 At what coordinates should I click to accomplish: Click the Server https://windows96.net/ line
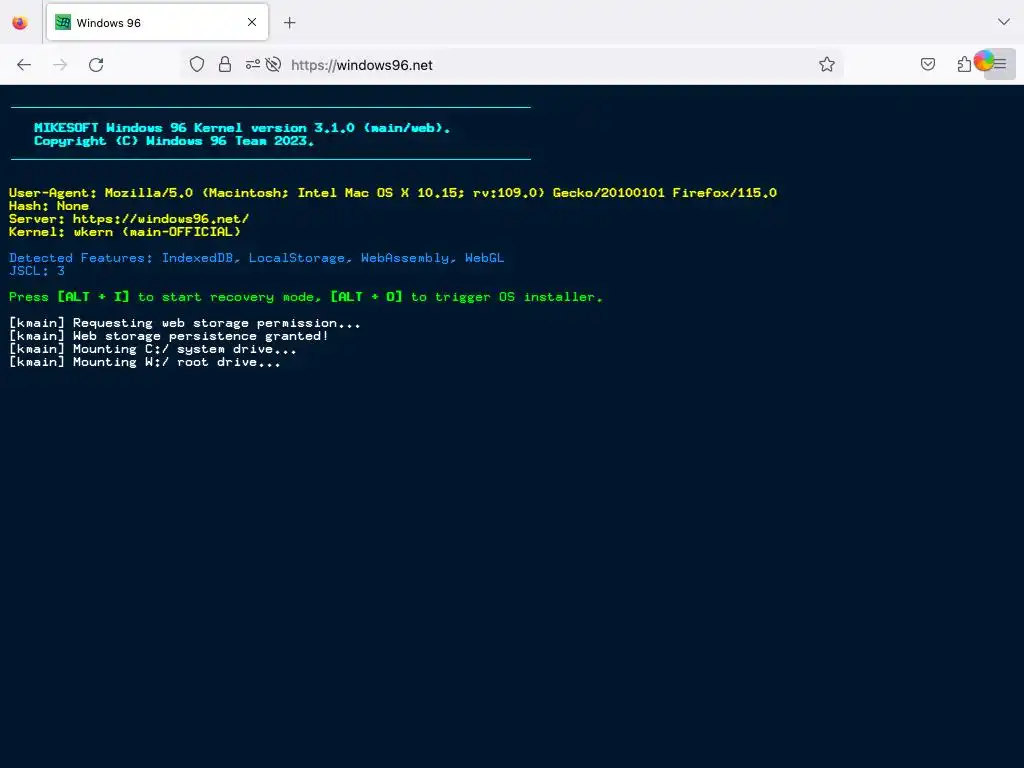pyautogui.click(x=129, y=219)
